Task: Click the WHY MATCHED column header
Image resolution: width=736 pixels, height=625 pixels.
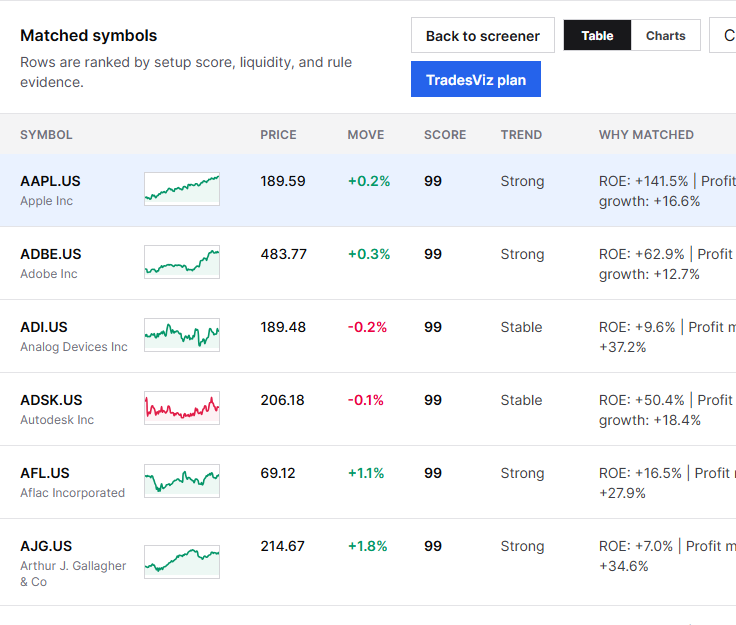Action: coord(646,135)
